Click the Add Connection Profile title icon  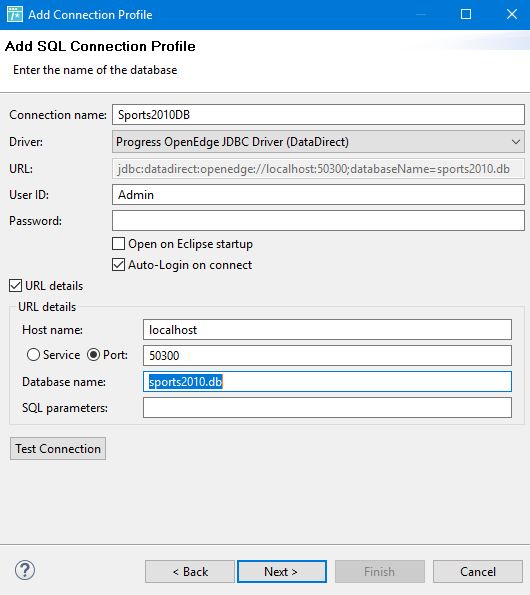[x=15, y=14]
